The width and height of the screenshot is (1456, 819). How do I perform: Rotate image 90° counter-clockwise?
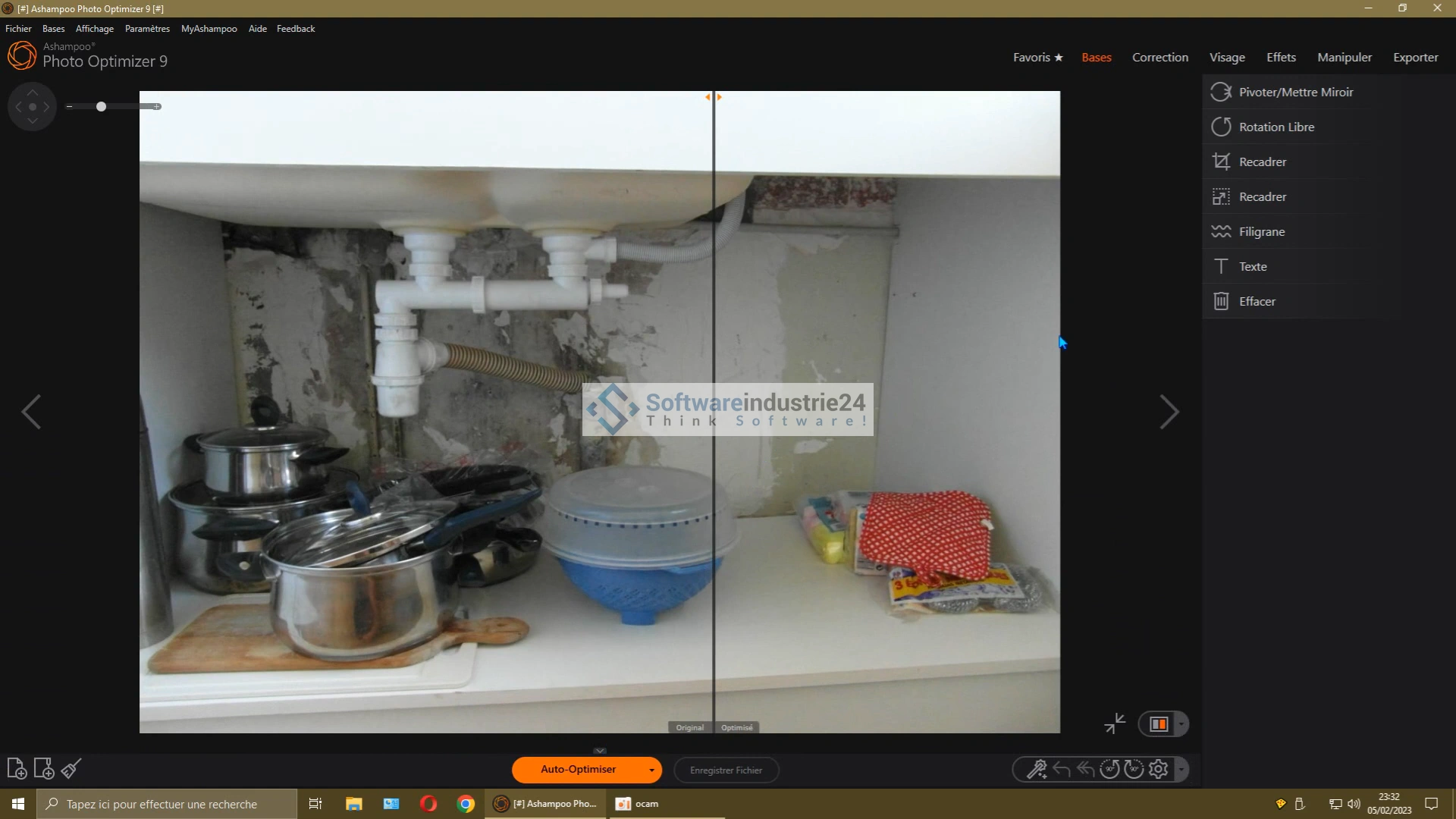(x=1109, y=770)
